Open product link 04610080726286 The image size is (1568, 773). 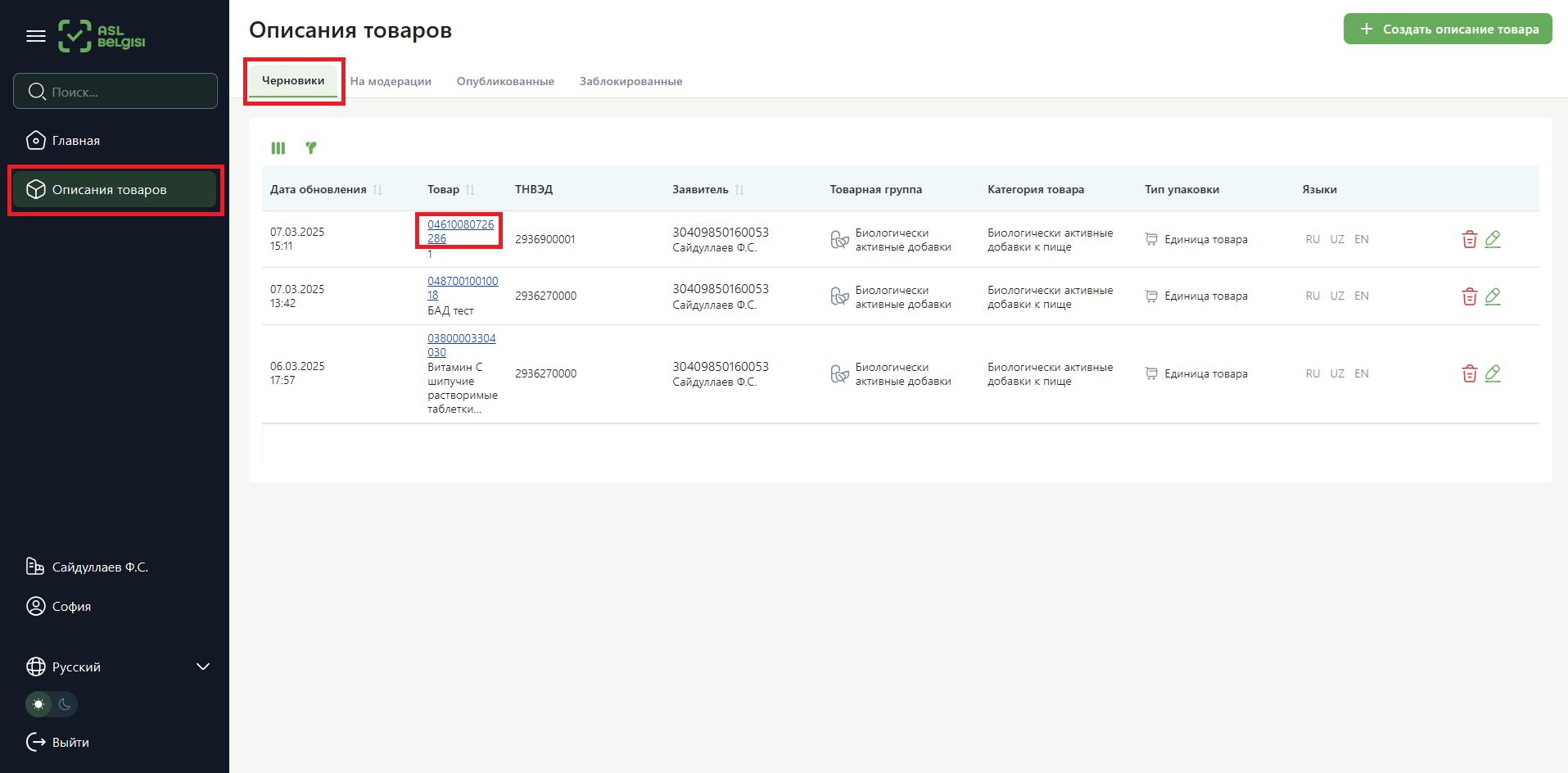click(460, 231)
